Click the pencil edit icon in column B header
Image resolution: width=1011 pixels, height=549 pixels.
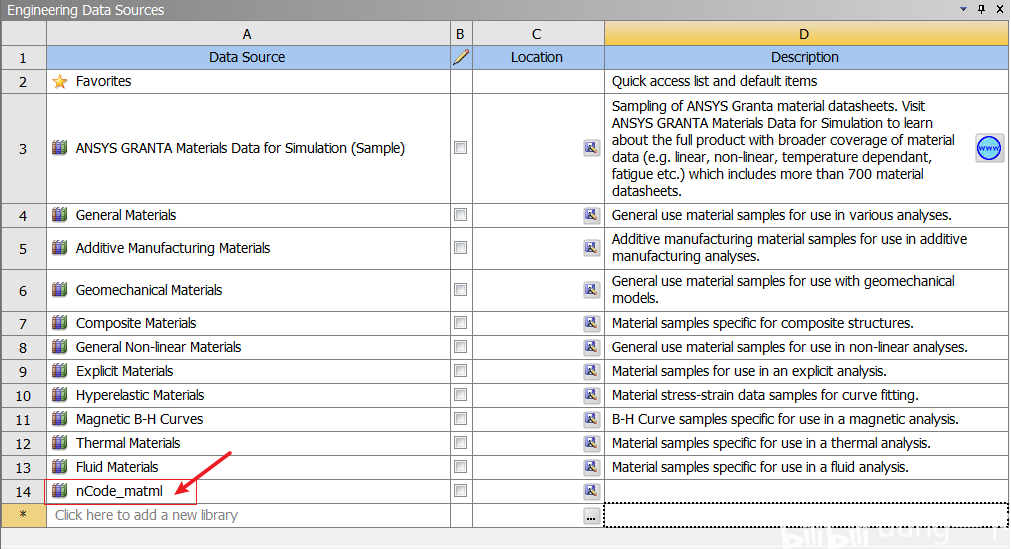[x=461, y=57]
